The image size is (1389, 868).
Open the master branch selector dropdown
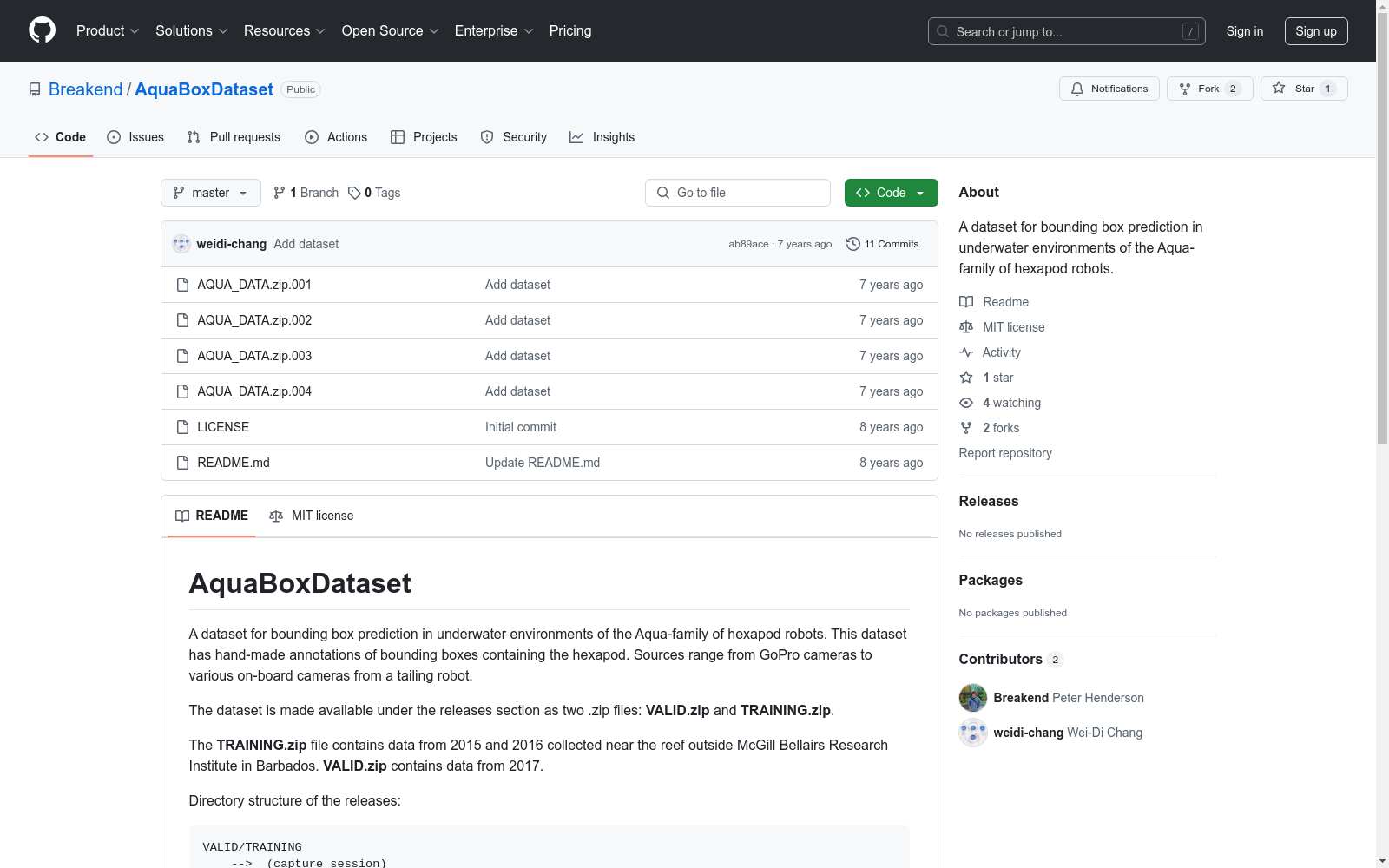click(x=211, y=193)
